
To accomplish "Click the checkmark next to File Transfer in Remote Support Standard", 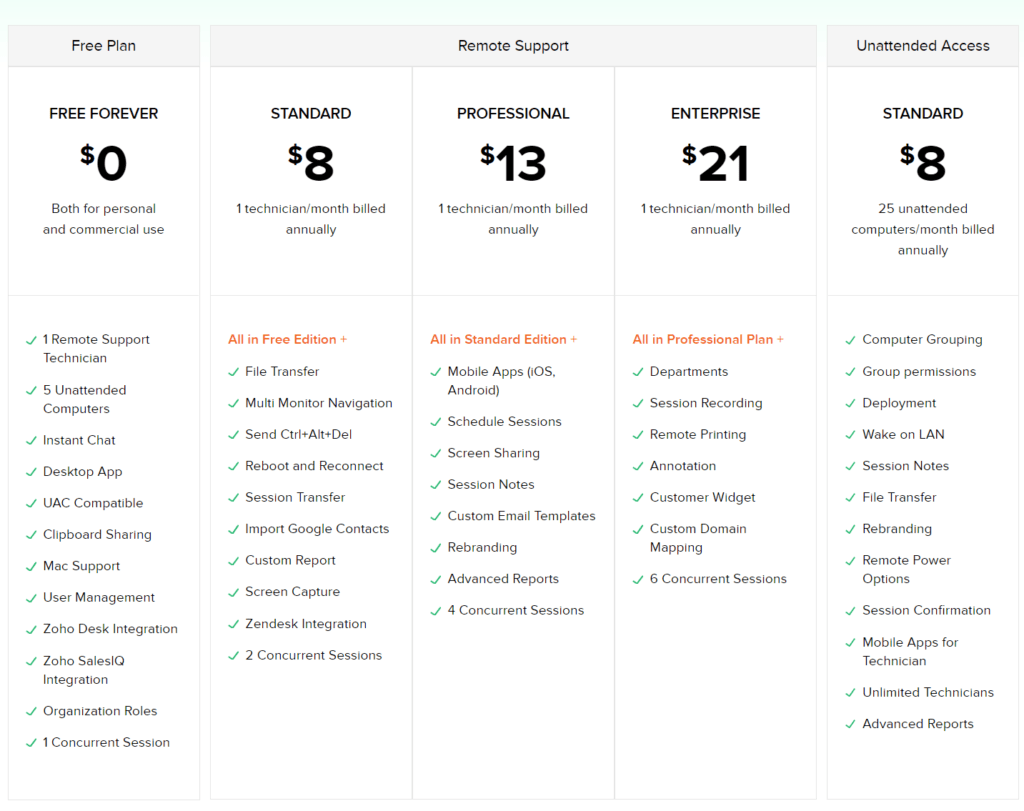I will pyautogui.click(x=234, y=372).
